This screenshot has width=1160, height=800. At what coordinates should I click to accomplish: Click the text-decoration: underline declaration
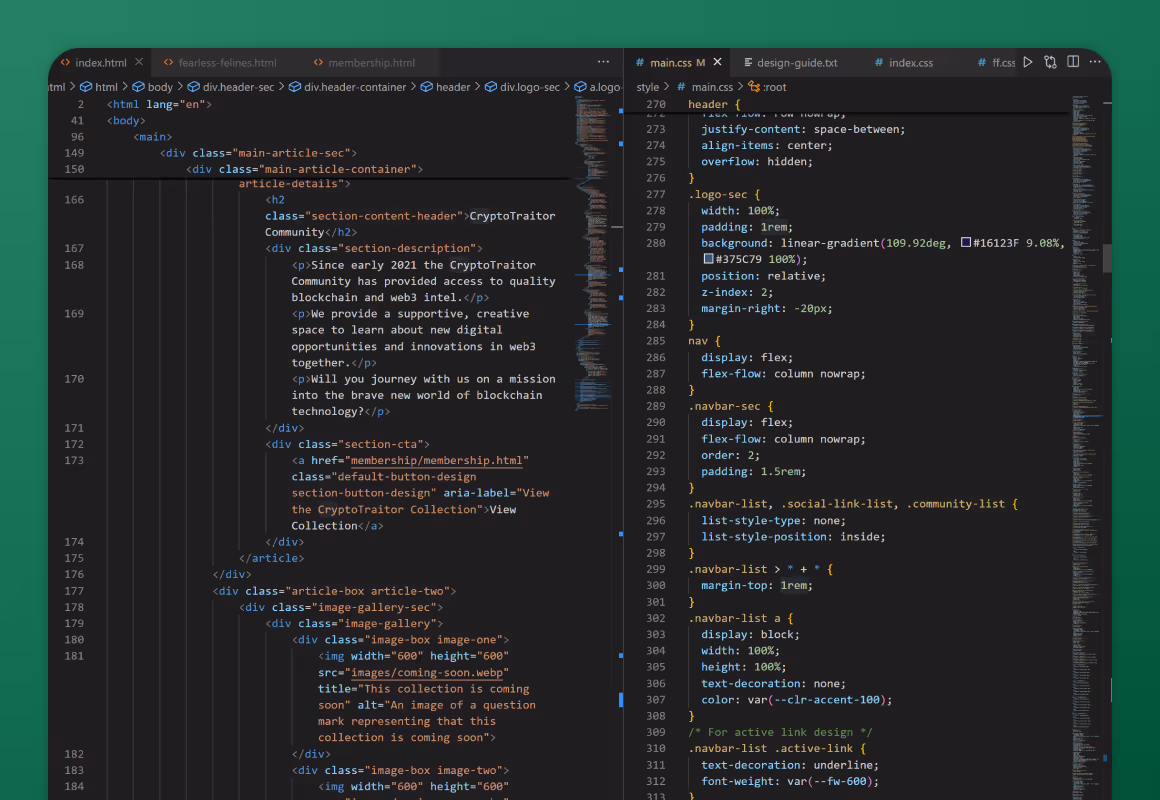790,765
